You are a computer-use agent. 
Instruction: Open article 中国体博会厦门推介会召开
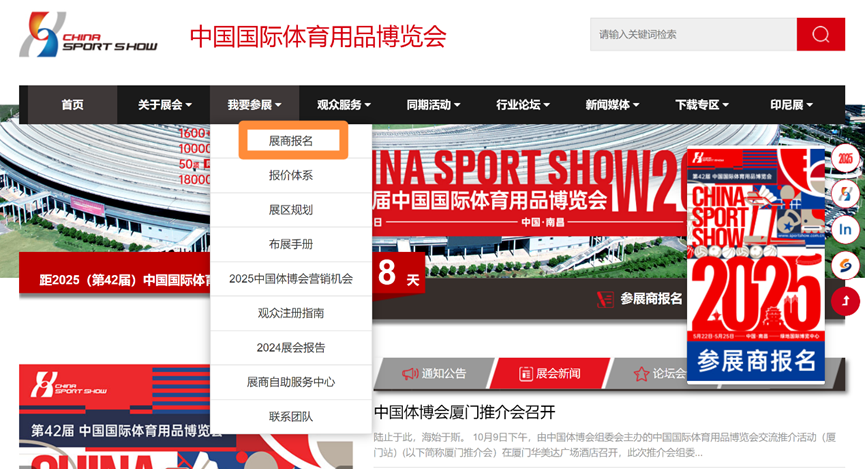[x=464, y=412]
